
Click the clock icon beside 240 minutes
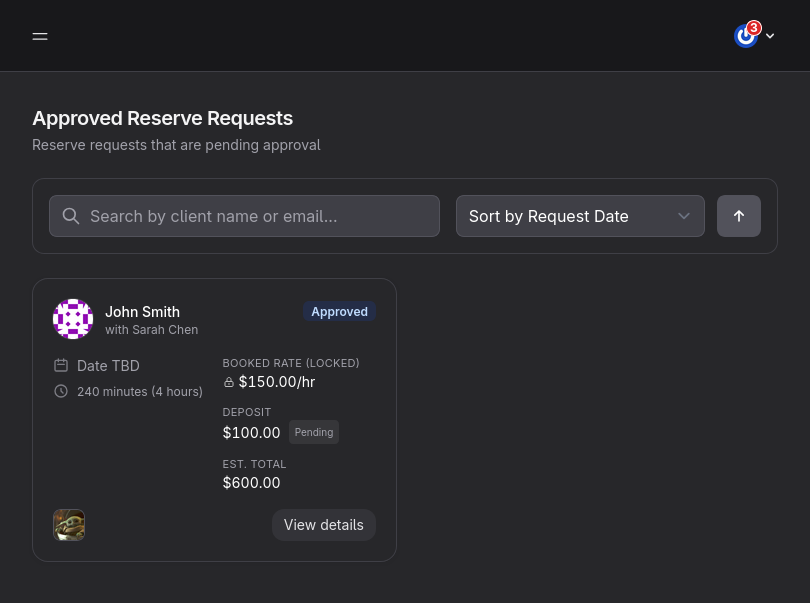pyautogui.click(x=61, y=391)
